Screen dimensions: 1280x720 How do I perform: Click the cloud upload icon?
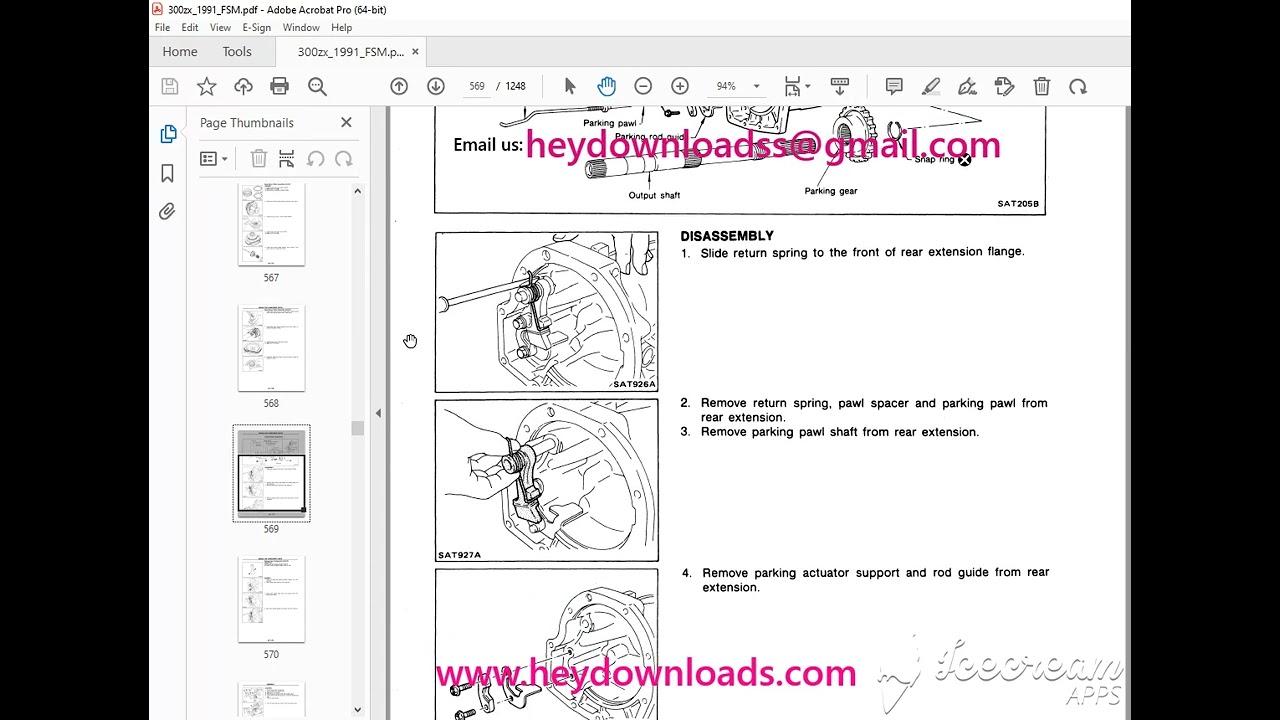click(243, 87)
